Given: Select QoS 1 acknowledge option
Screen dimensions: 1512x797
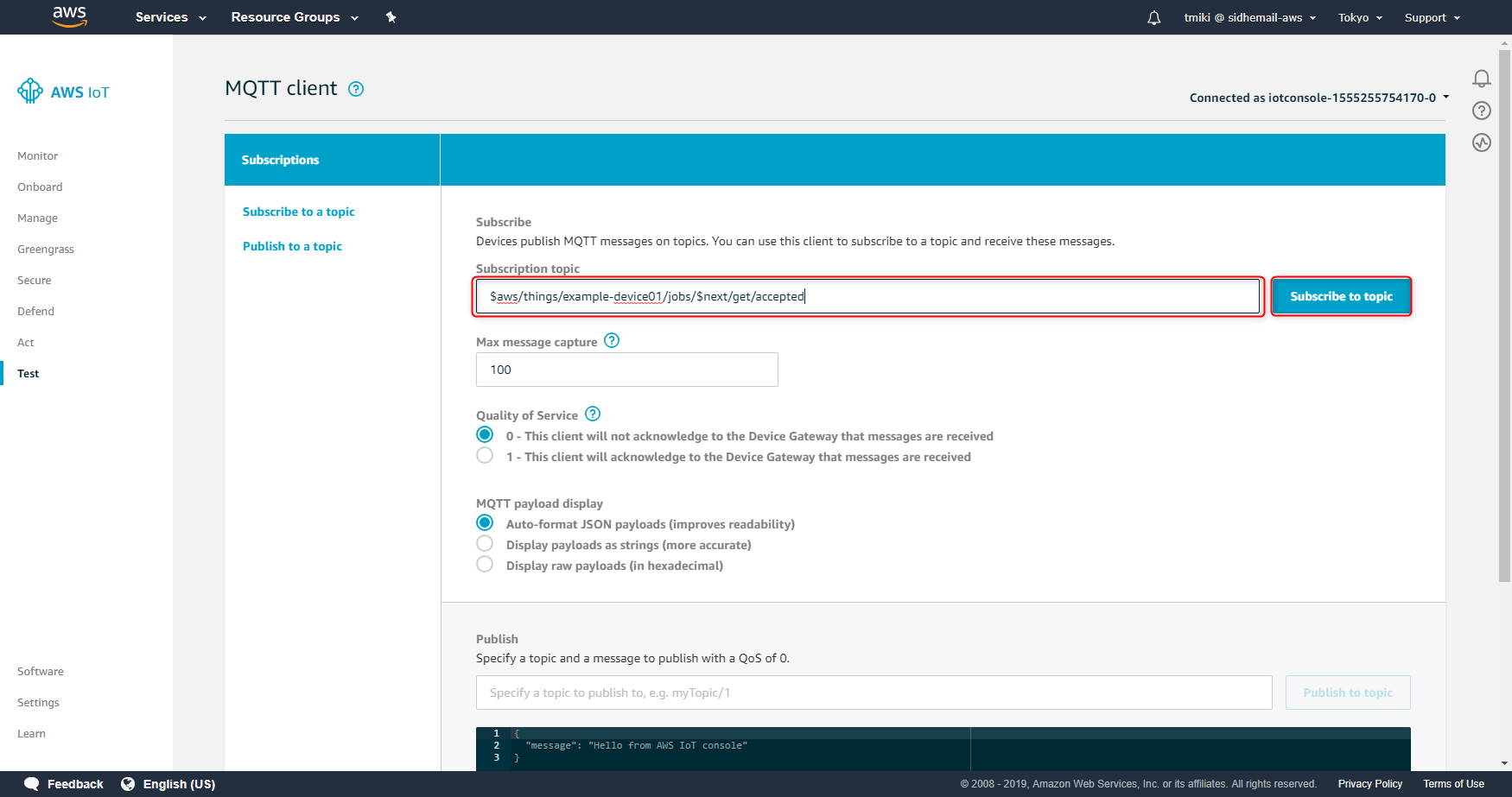Looking at the screenshot, I should [x=485, y=456].
